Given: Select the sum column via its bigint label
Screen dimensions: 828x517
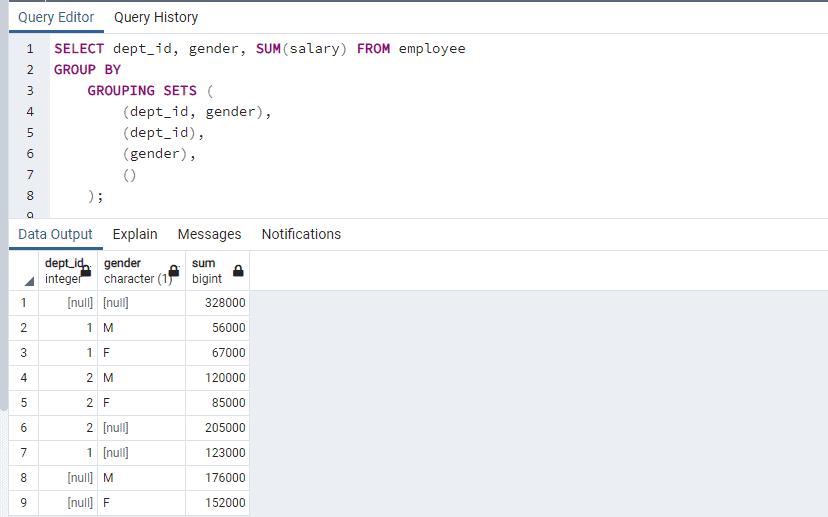Looking at the screenshot, I should coord(205,279).
